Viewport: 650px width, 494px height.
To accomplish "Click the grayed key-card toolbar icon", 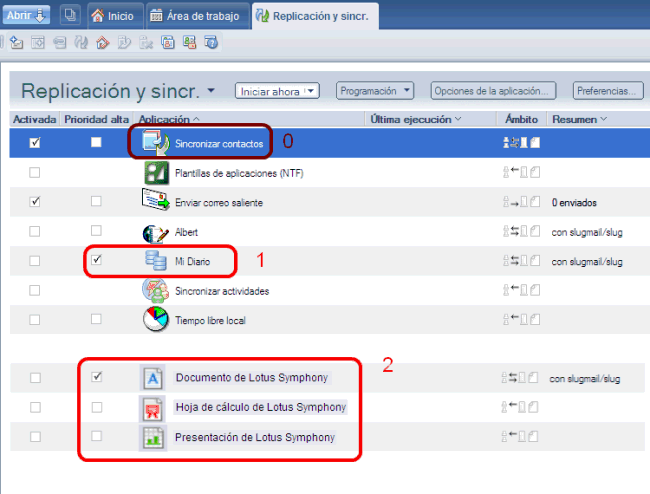I will (60, 42).
